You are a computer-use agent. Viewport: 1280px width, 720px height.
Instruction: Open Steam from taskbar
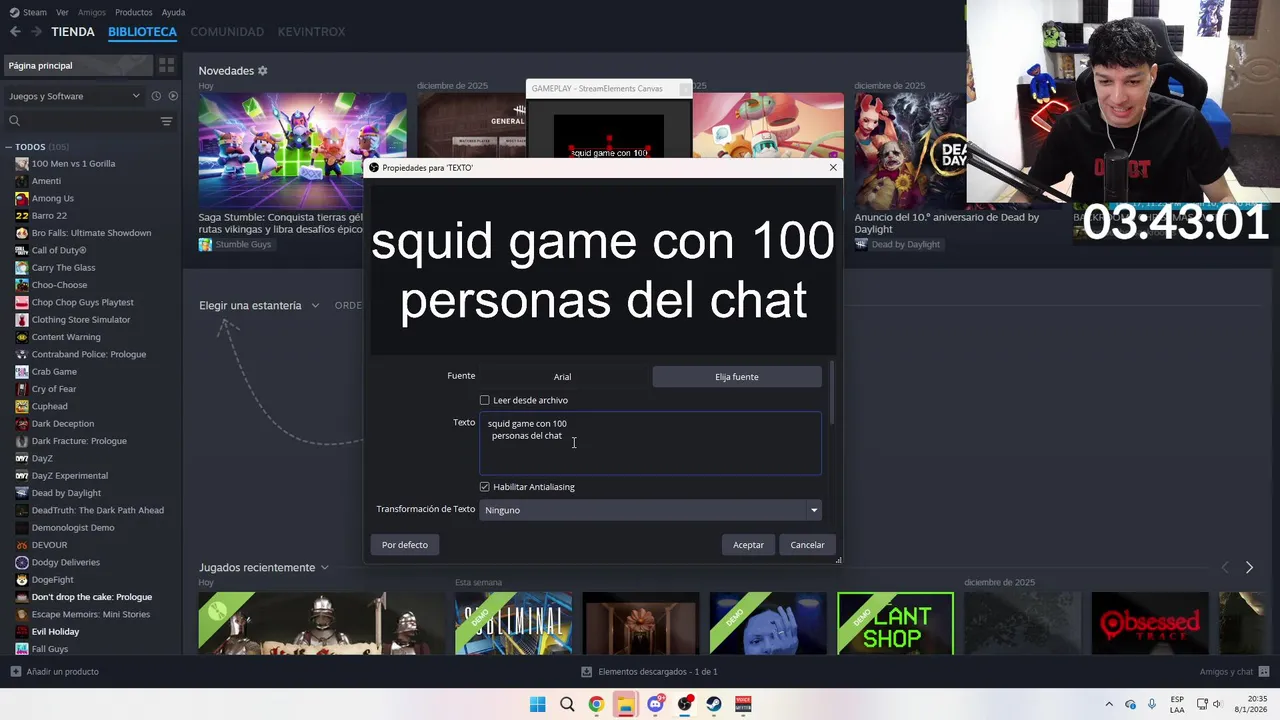tap(713, 704)
